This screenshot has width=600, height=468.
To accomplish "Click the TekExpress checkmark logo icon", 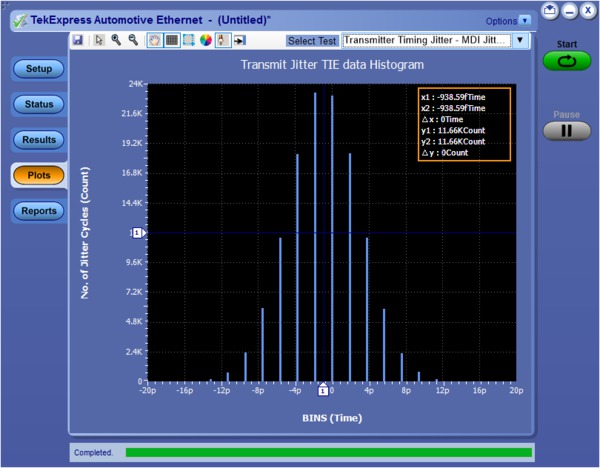I will (20, 21).
